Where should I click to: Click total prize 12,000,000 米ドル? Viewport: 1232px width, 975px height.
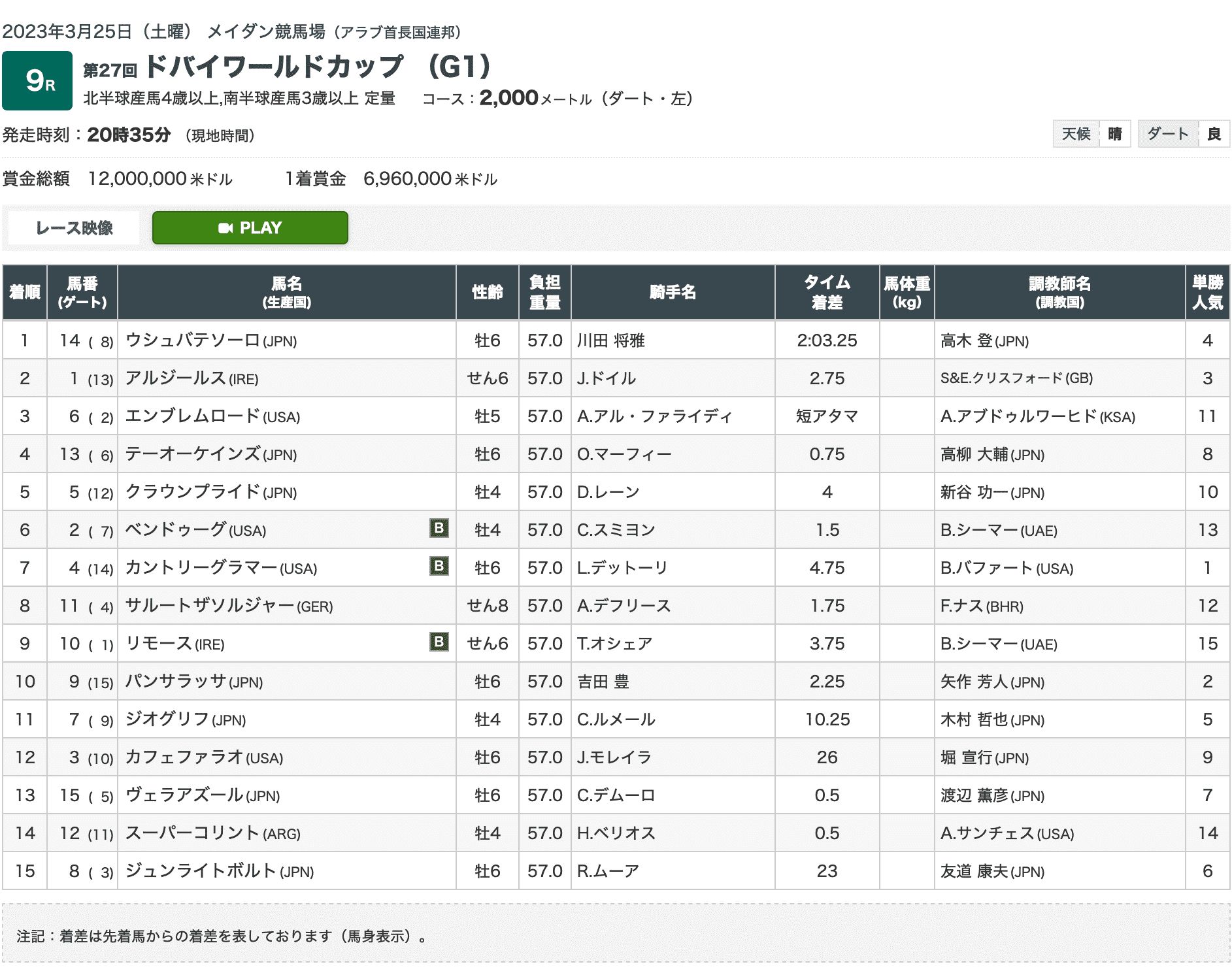tap(160, 178)
